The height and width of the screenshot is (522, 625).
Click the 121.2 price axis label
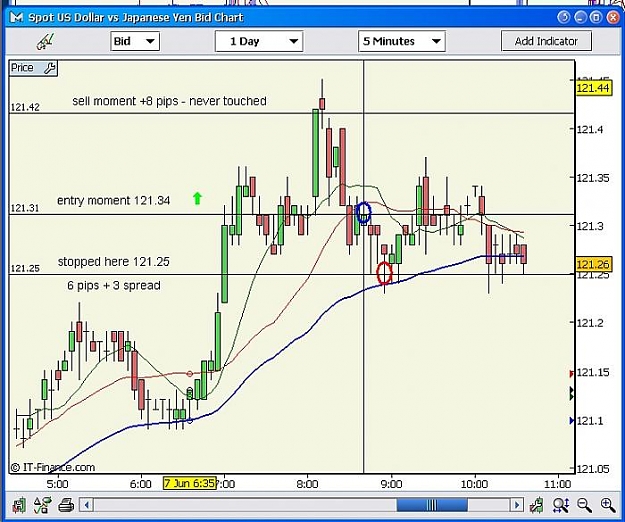click(x=590, y=322)
